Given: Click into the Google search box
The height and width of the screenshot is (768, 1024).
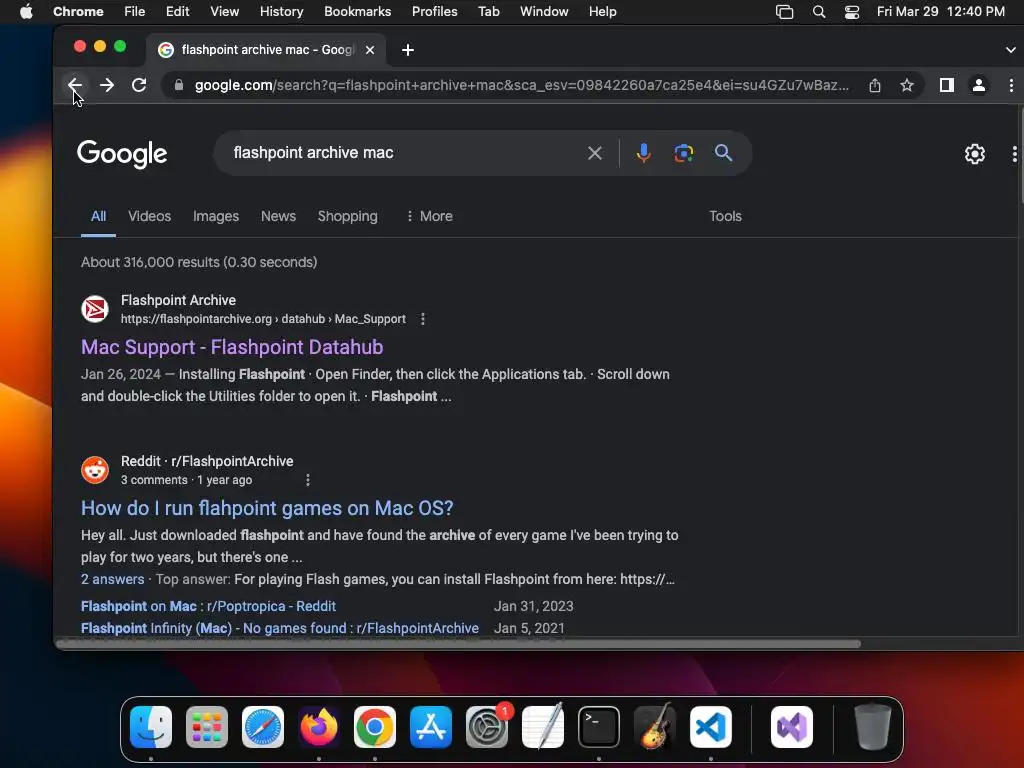Looking at the screenshot, I should point(405,153).
